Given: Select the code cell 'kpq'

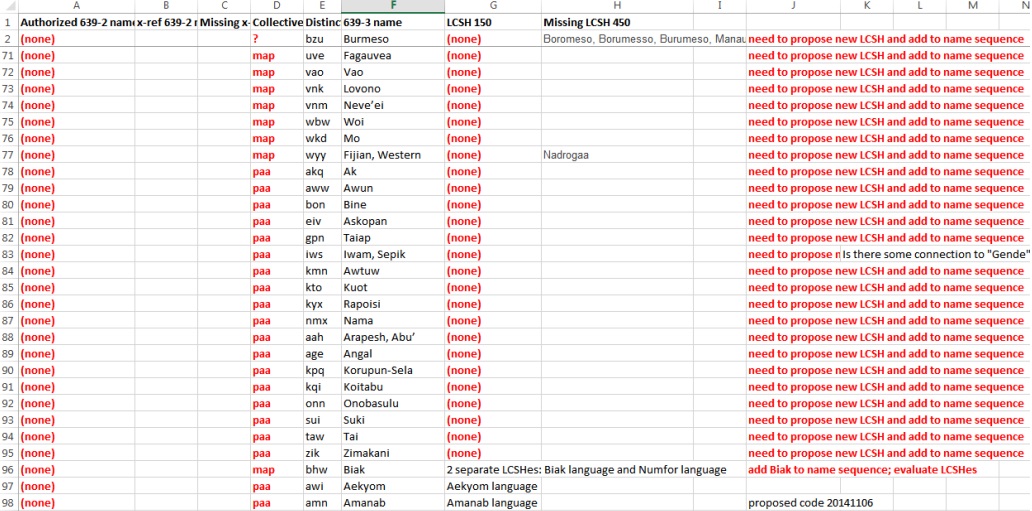Looking at the screenshot, I should (x=322, y=370).
